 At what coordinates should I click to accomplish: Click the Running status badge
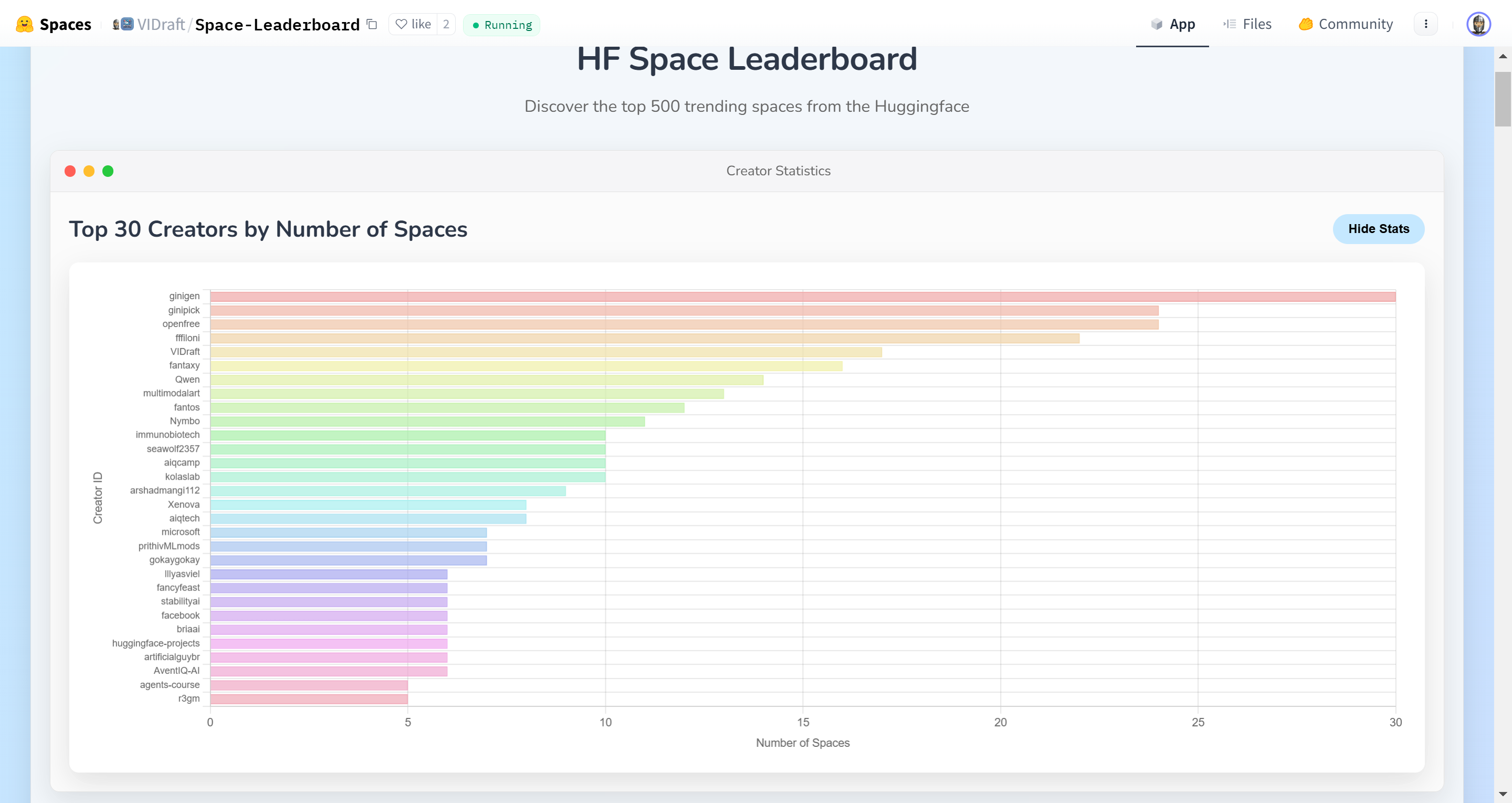pyautogui.click(x=502, y=25)
